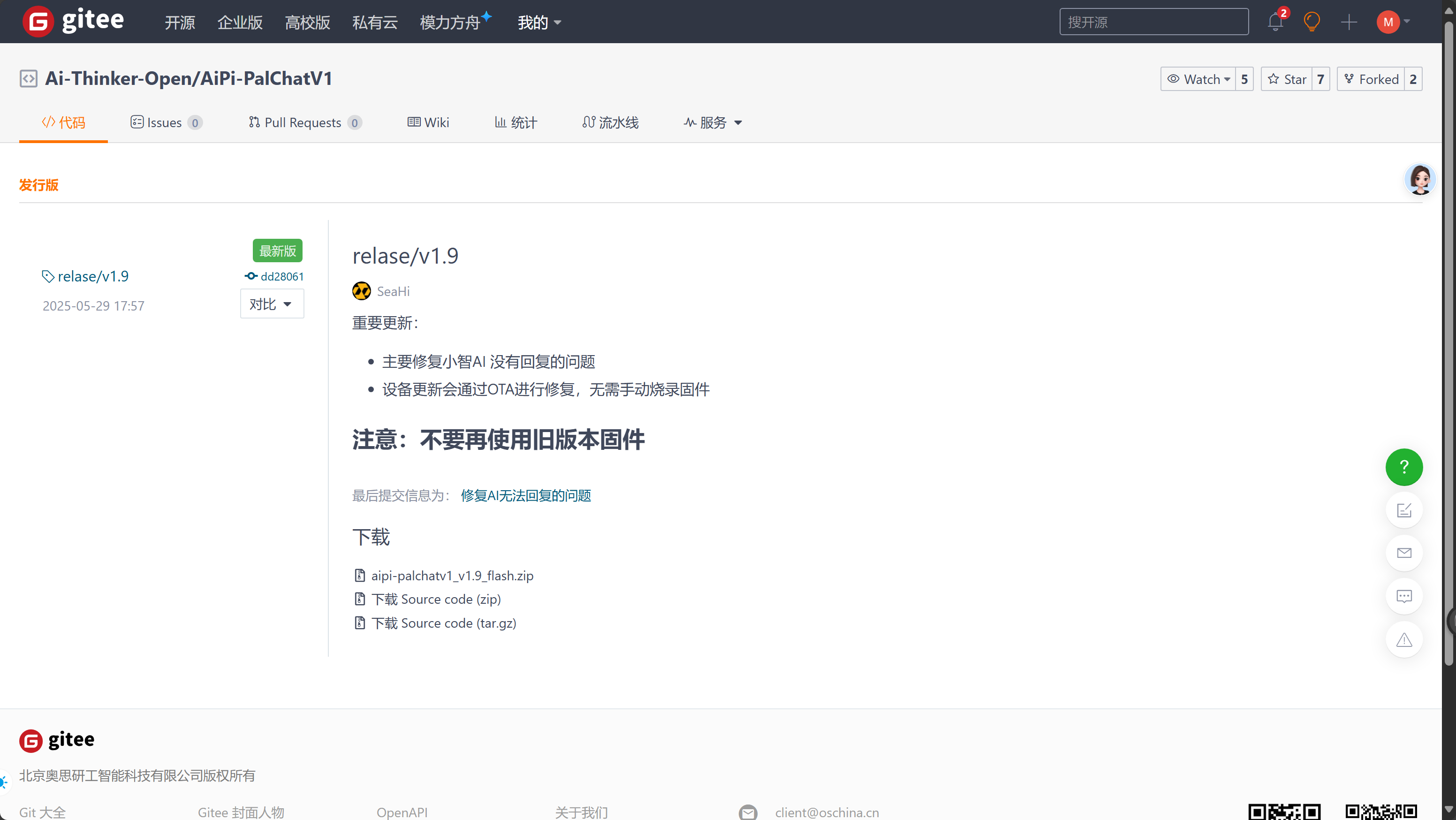Click the SeaHi author avatar
This screenshot has width=1456, height=820.
[x=361, y=291]
